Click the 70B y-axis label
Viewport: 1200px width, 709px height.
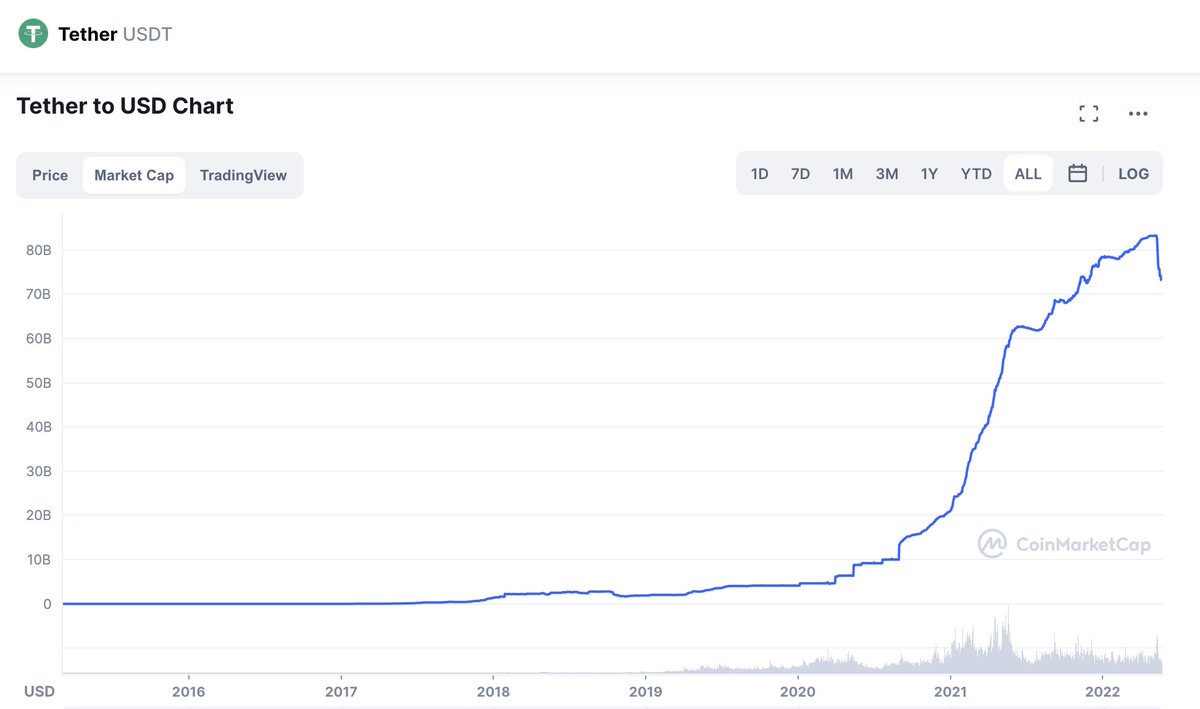(x=39, y=294)
